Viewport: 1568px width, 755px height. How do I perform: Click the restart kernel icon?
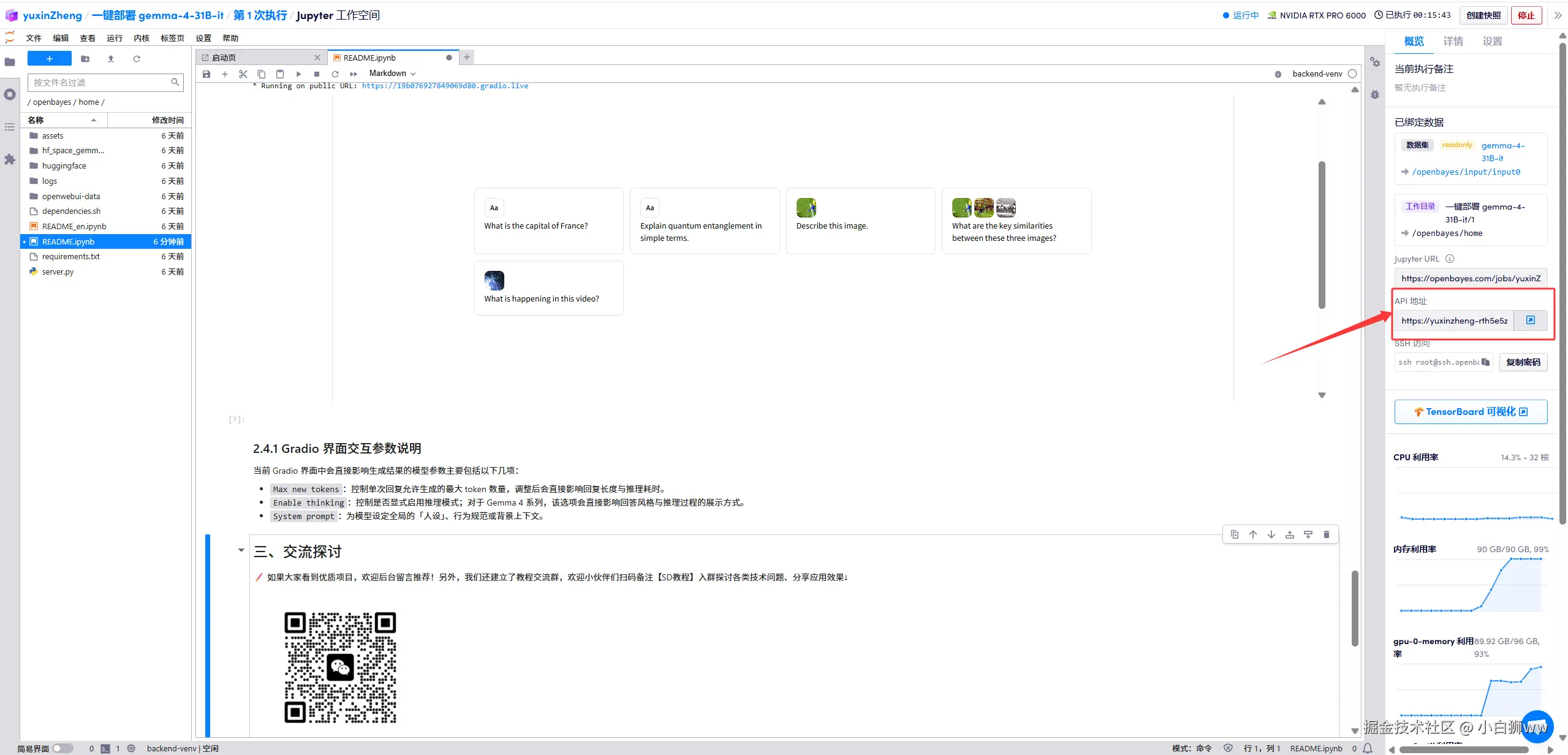[335, 74]
